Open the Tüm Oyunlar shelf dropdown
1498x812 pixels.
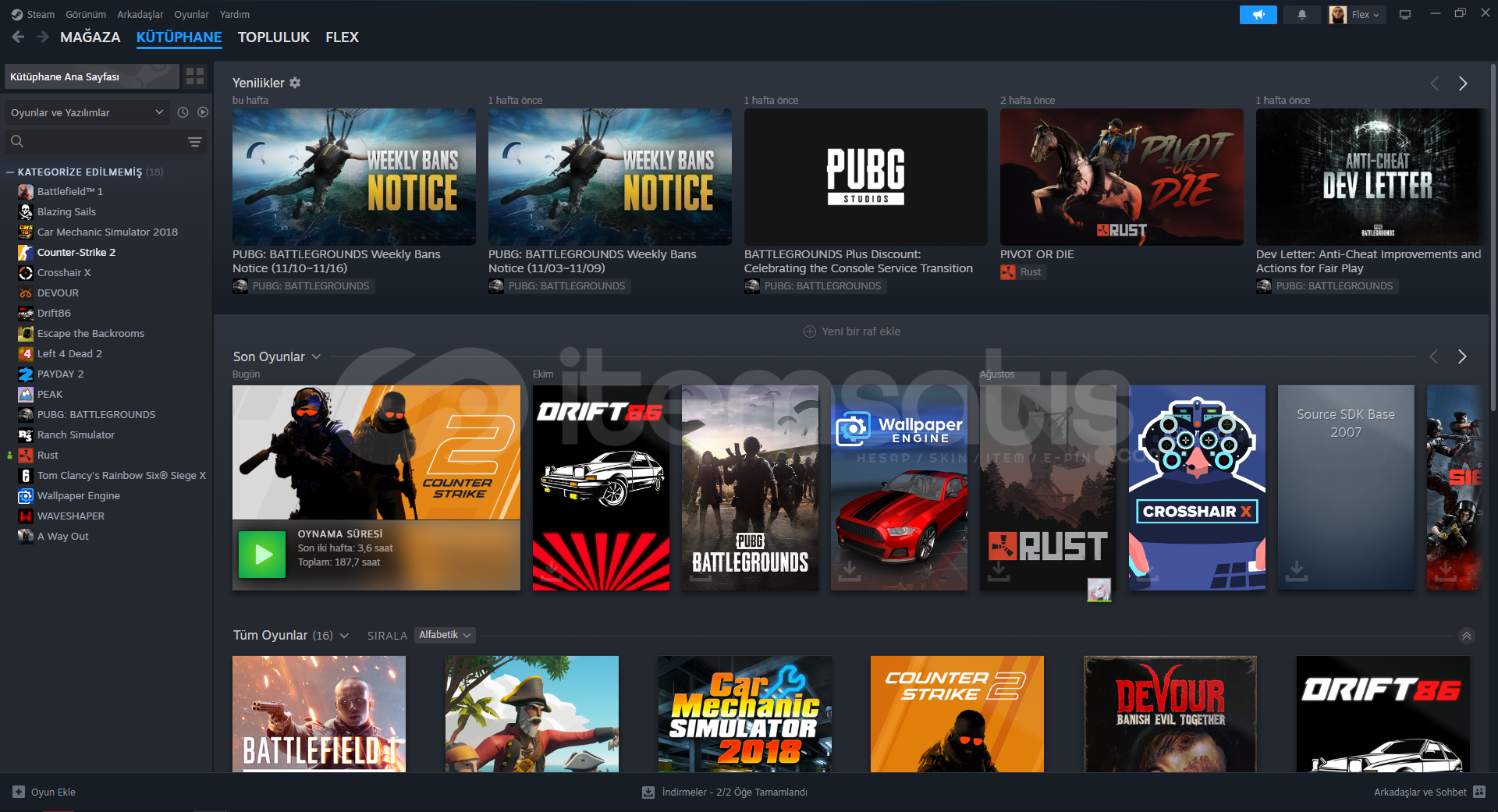click(344, 636)
